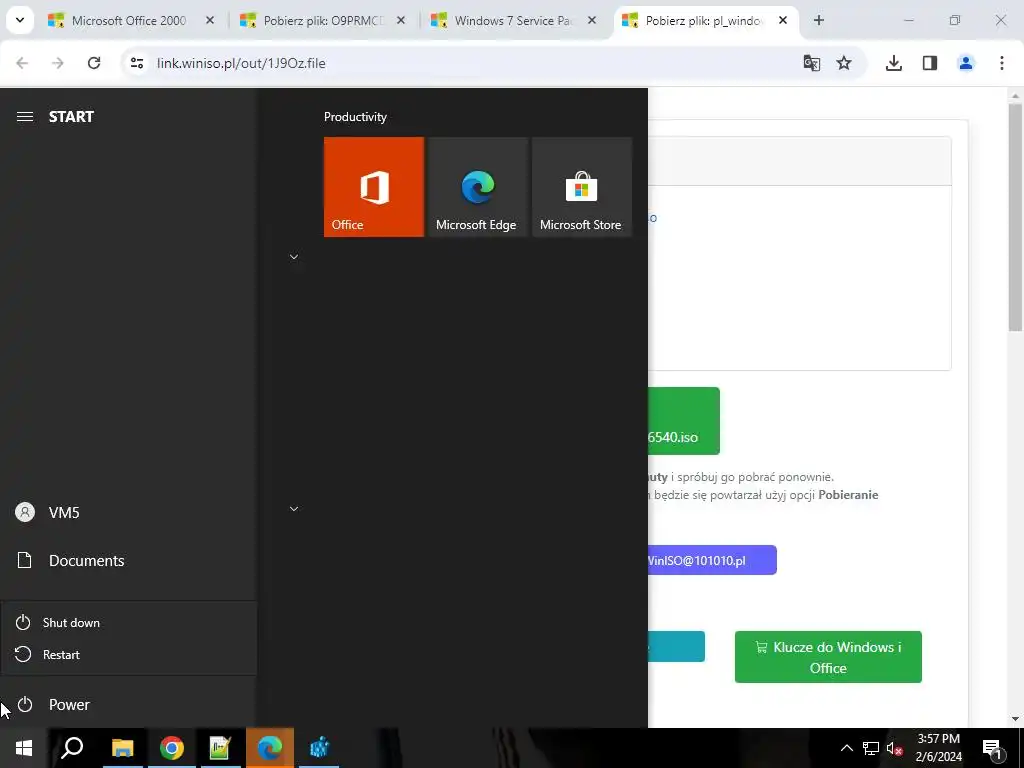Collapse the Start hamburger menu

click(25, 116)
